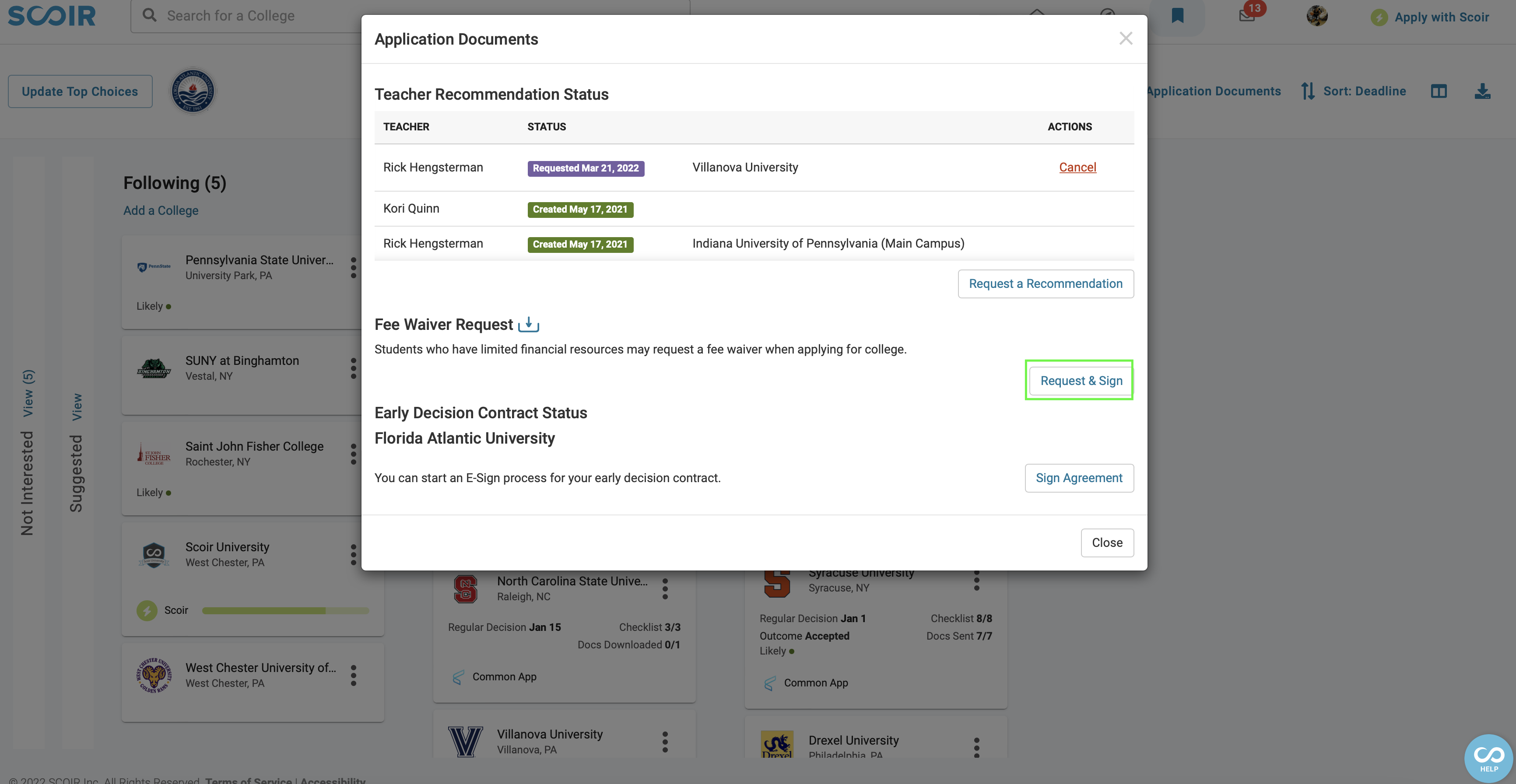Click the West Chester Golden Rams logo

pyautogui.click(x=154, y=675)
